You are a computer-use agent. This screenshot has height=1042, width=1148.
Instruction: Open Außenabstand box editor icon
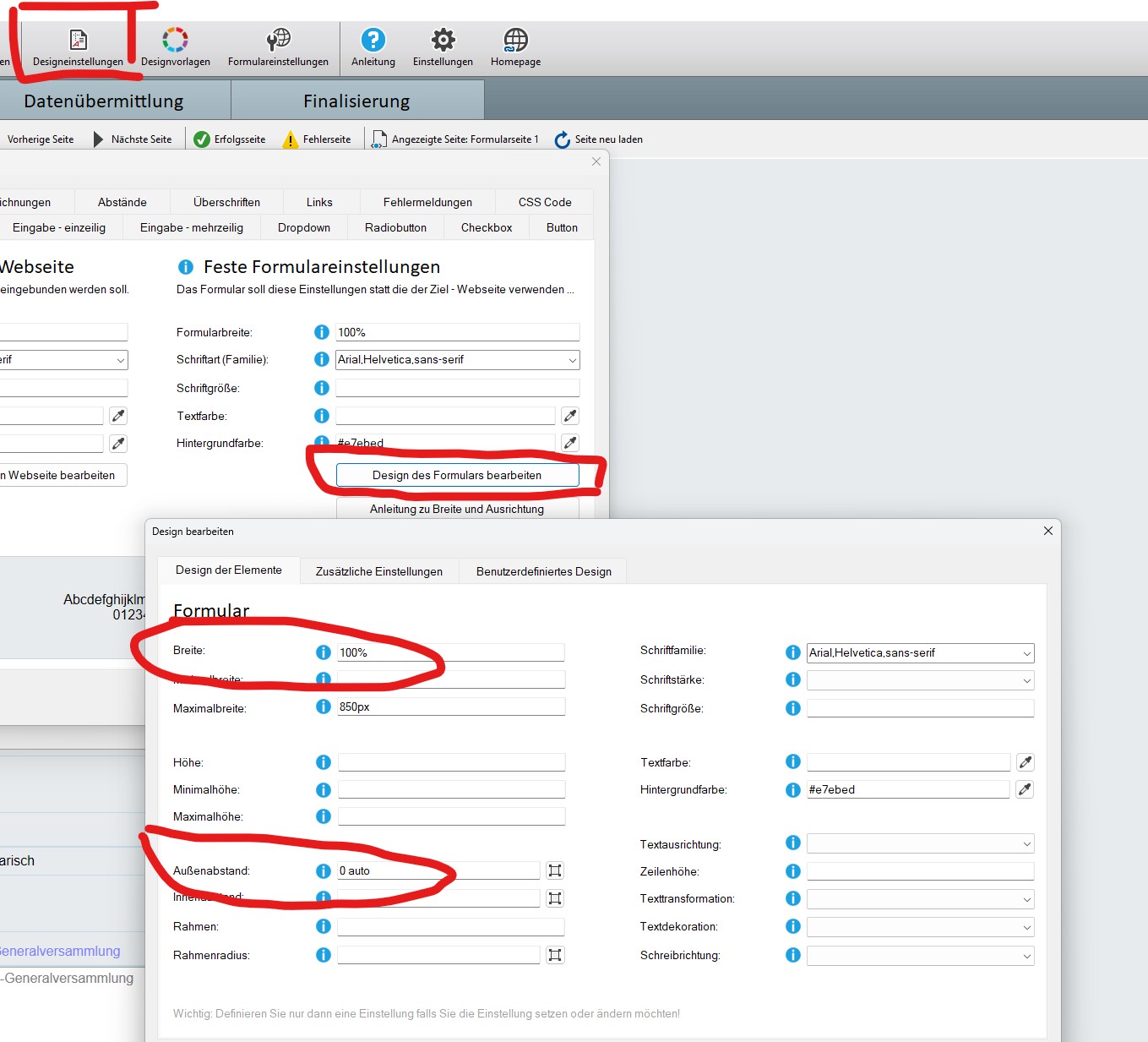click(x=555, y=870)
